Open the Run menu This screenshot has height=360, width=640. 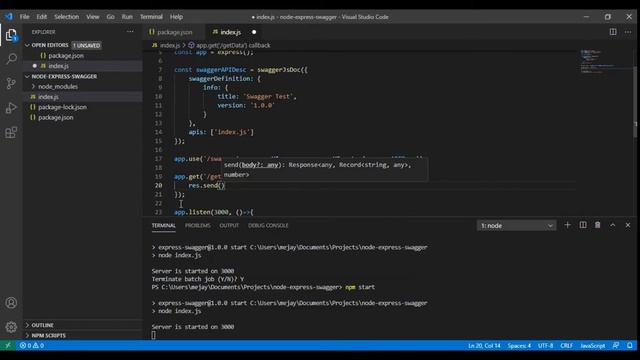click(127, 17)
